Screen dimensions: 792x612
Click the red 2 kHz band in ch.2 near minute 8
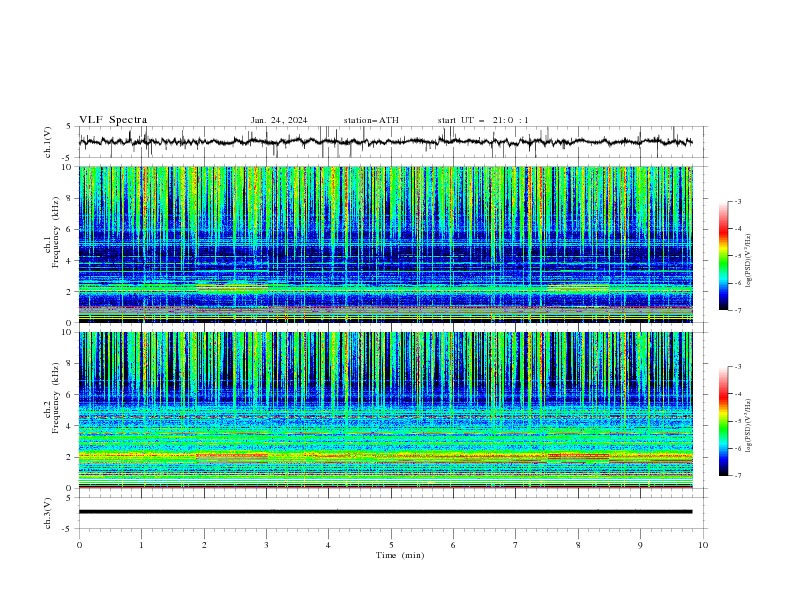(x=578, y=456)
